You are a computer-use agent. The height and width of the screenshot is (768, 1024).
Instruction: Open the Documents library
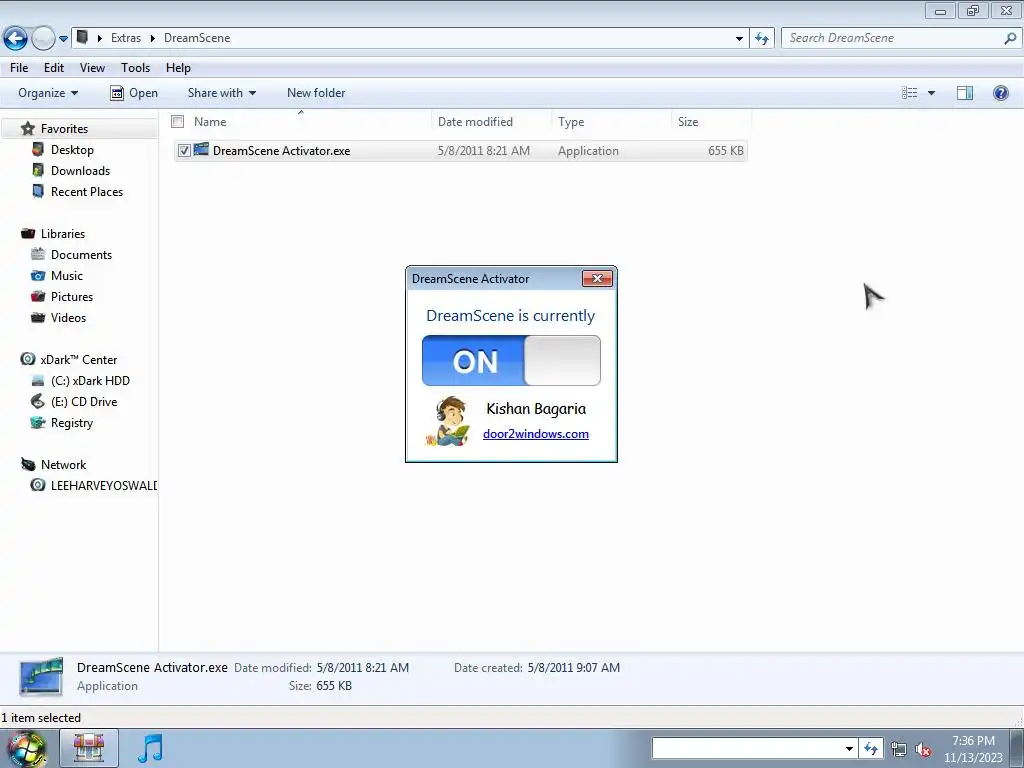(x=81, y=255)
